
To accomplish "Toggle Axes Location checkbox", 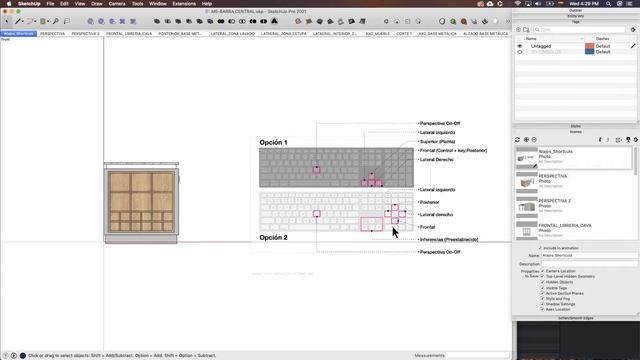I will [542, 309].
